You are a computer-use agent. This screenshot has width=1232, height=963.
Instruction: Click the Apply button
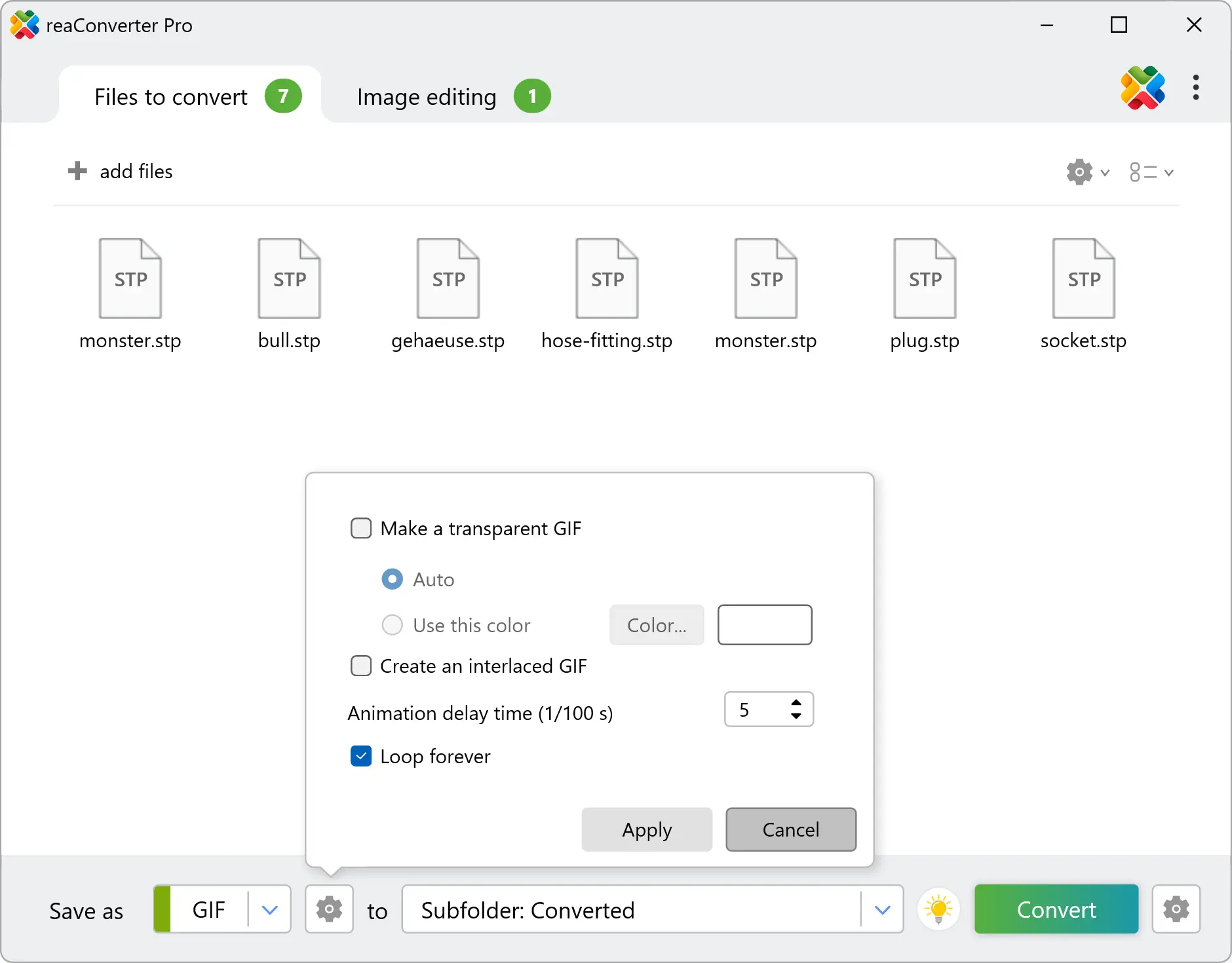(647, 829)
